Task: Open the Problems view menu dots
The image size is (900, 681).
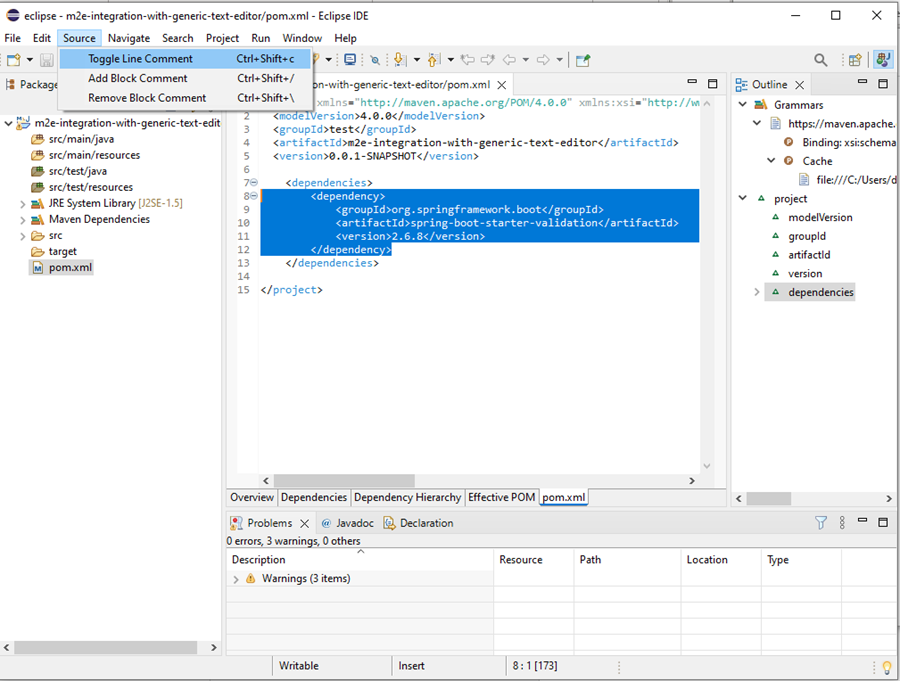Action: pyautogui.click(x=842, y=523)
